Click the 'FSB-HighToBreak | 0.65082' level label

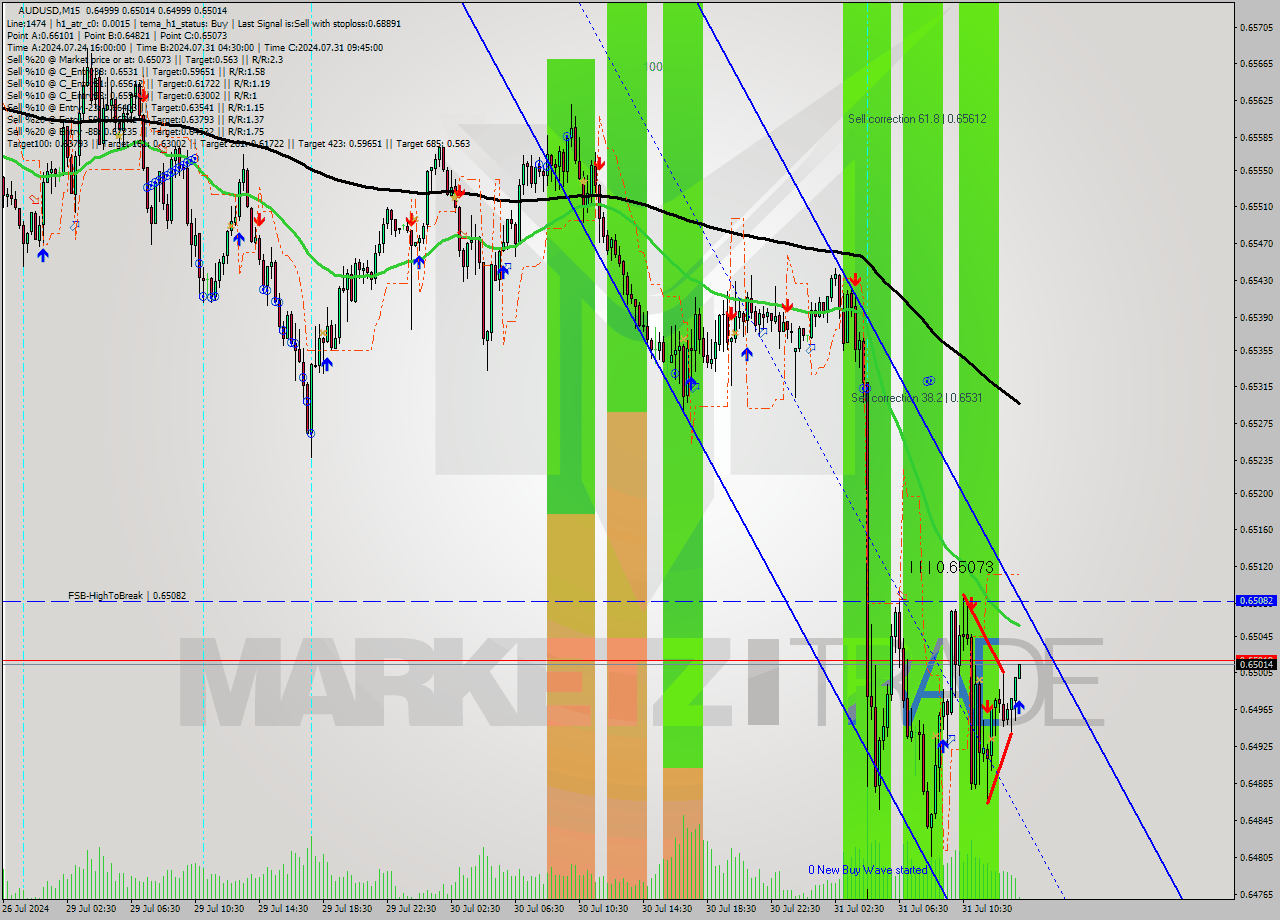click(127, 596)
